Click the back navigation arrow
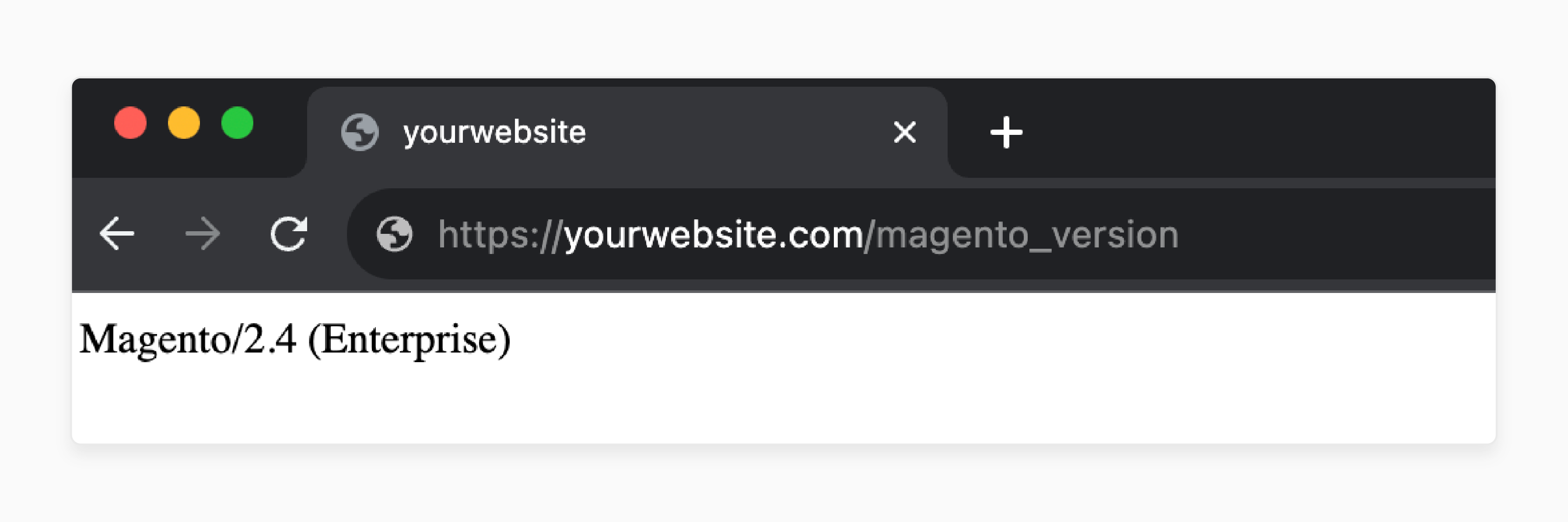 (x=118, y=234)
